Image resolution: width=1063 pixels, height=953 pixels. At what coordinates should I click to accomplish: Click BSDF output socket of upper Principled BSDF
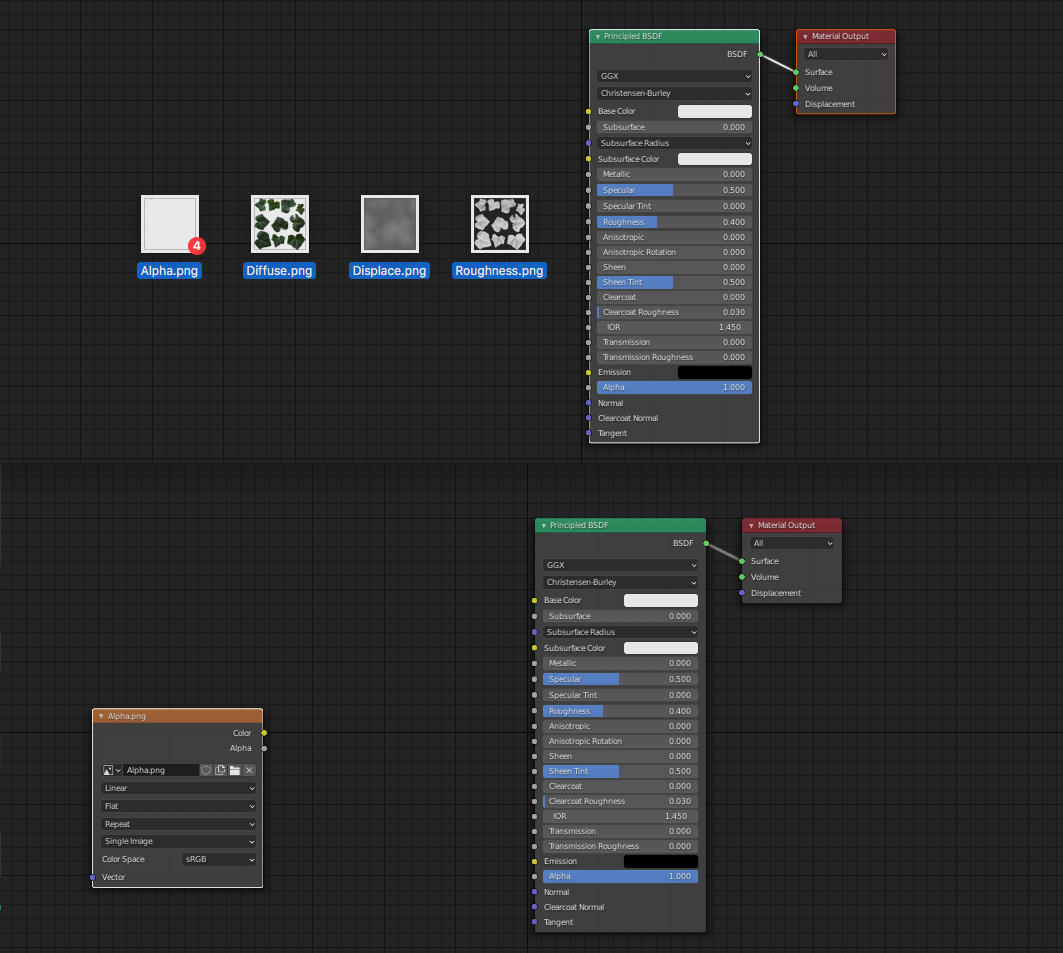pyautogui.click(x=760, y=54)
